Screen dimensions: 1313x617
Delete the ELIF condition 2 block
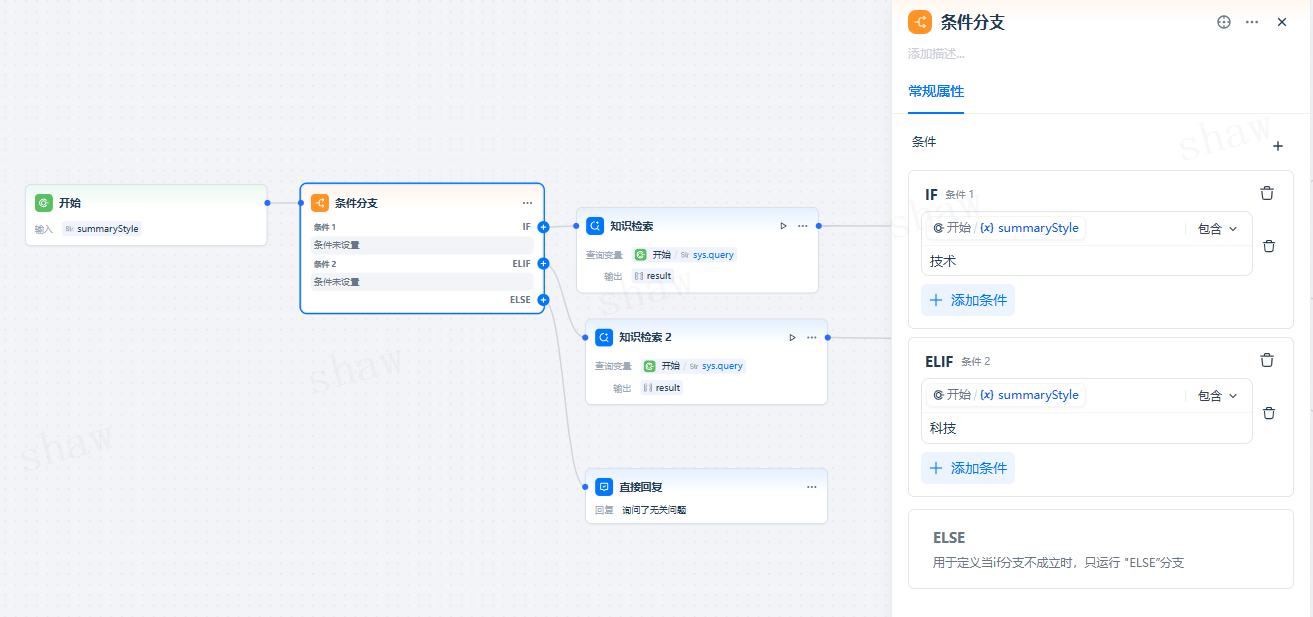pos(1267,360)
